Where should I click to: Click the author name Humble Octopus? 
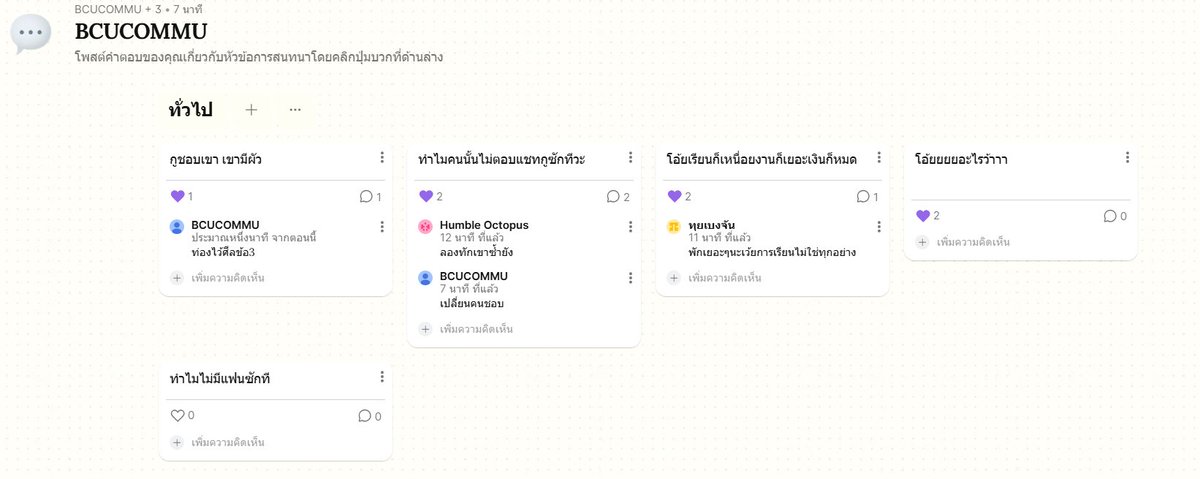[484, 225]
